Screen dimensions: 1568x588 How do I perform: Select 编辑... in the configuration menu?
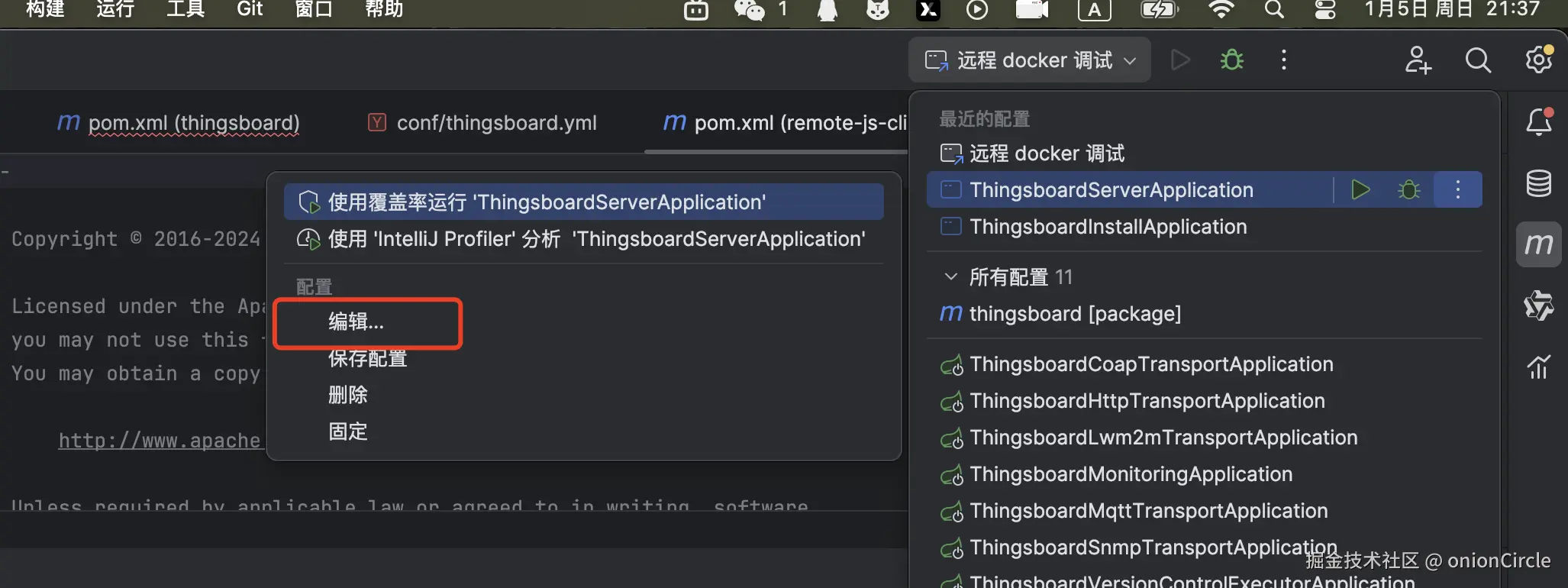pos(356,322)
